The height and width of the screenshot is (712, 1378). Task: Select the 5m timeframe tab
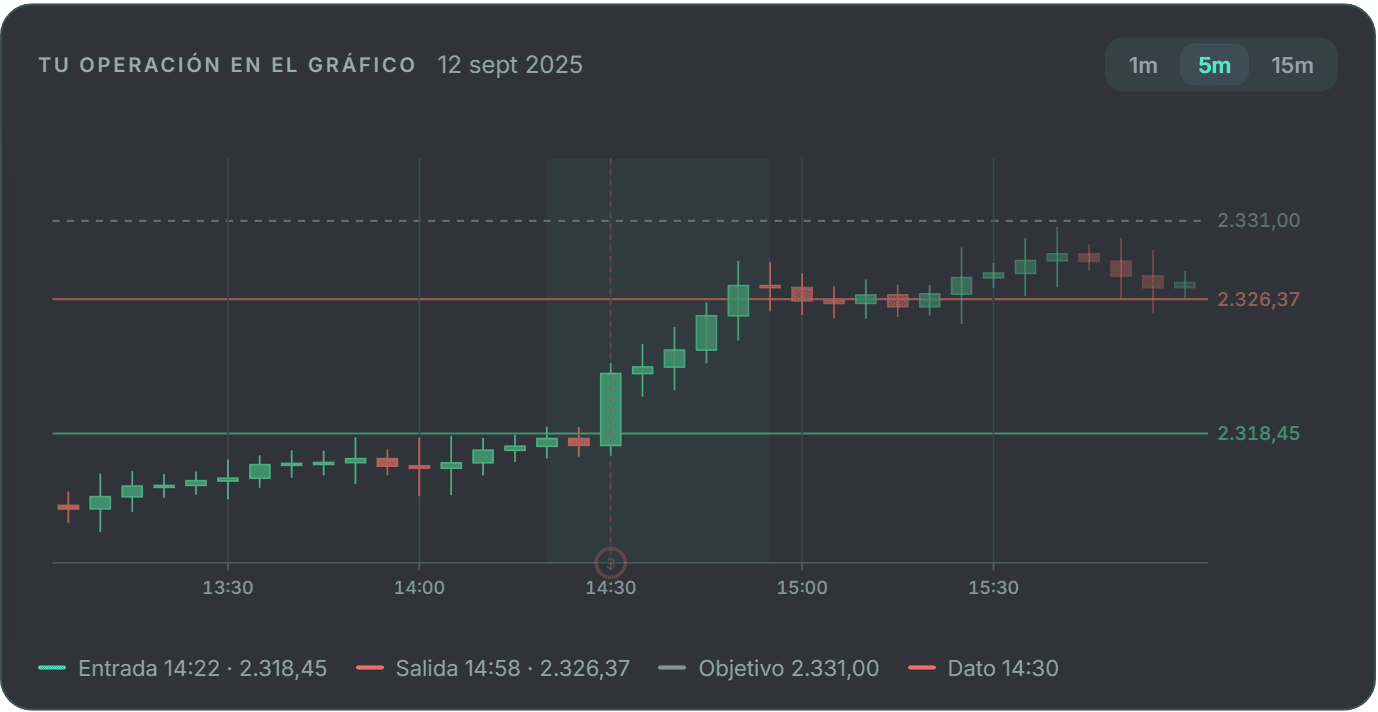[x=1214, y=65]
